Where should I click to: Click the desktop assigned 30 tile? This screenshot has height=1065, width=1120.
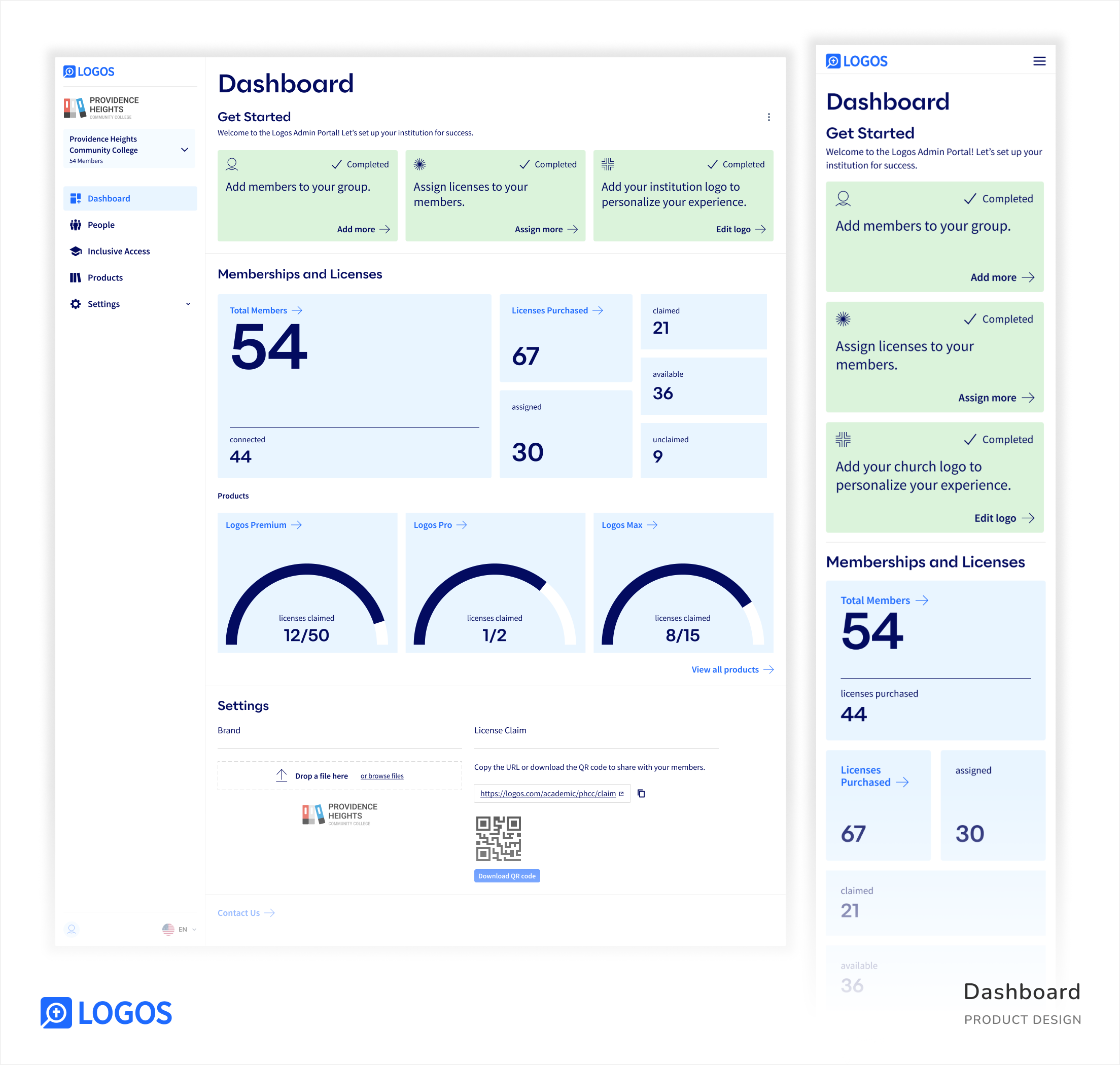click(566, 434)
